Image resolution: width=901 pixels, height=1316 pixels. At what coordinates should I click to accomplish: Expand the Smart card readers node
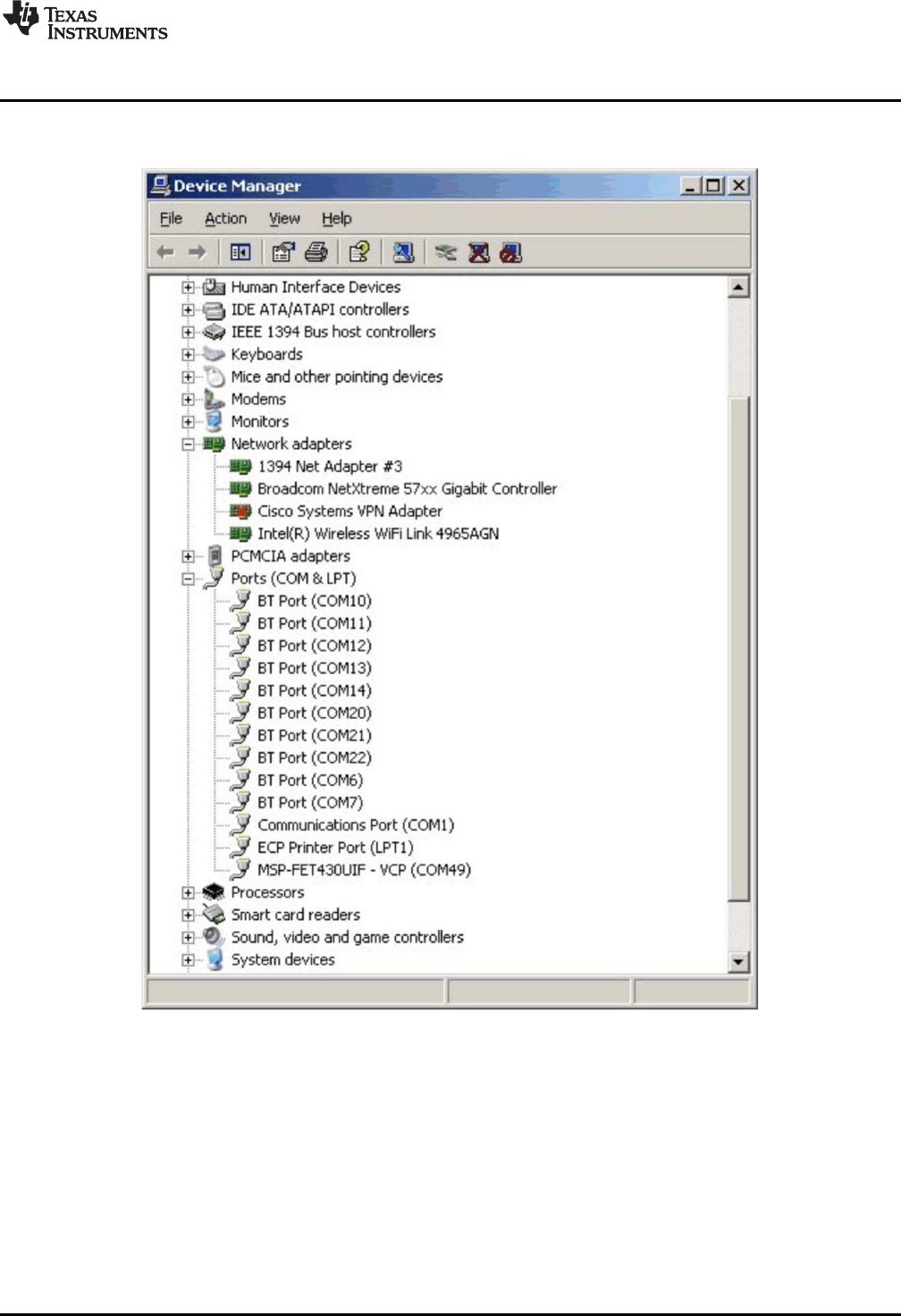188,915
